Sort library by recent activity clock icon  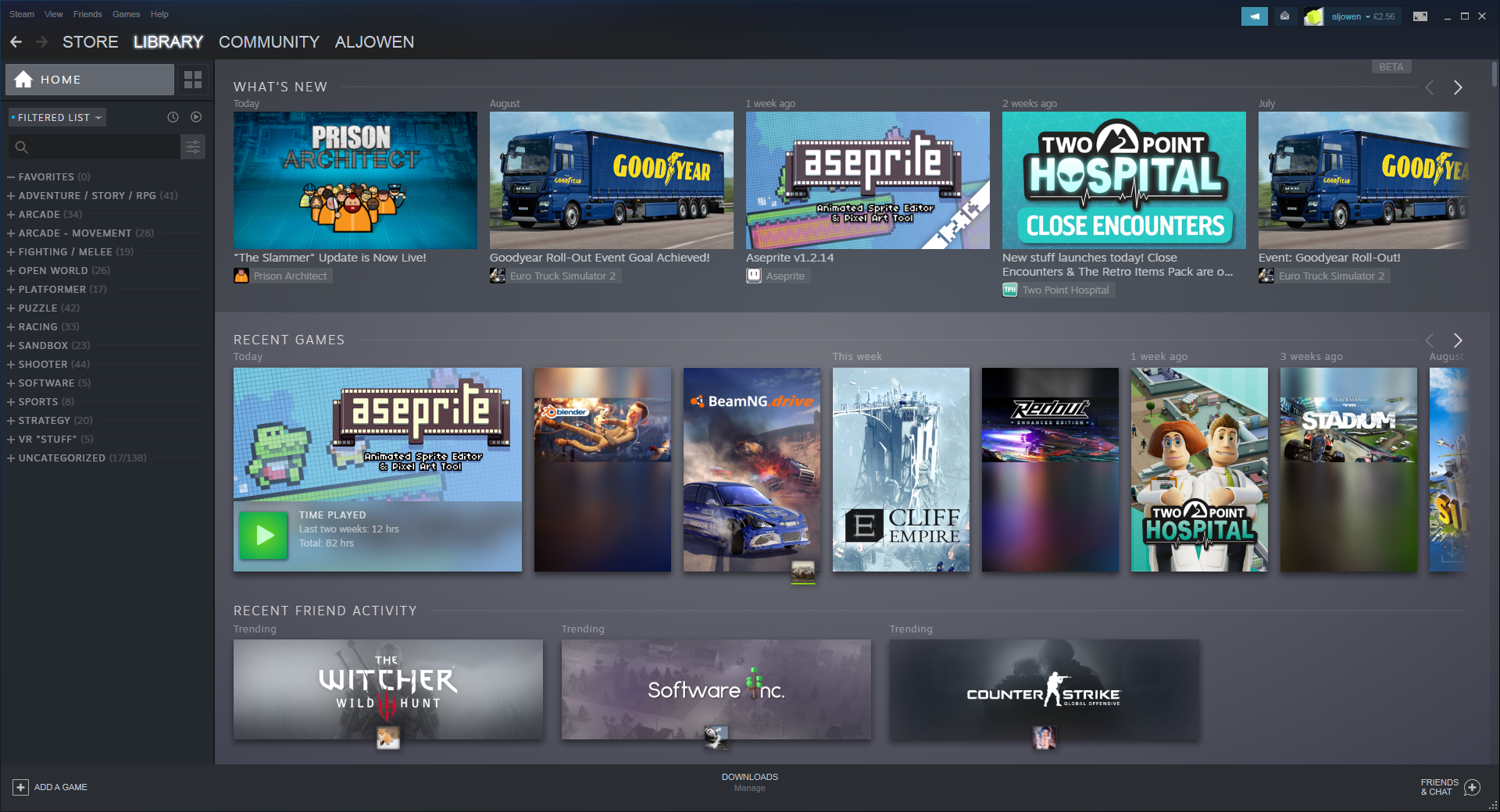[173, 117]
